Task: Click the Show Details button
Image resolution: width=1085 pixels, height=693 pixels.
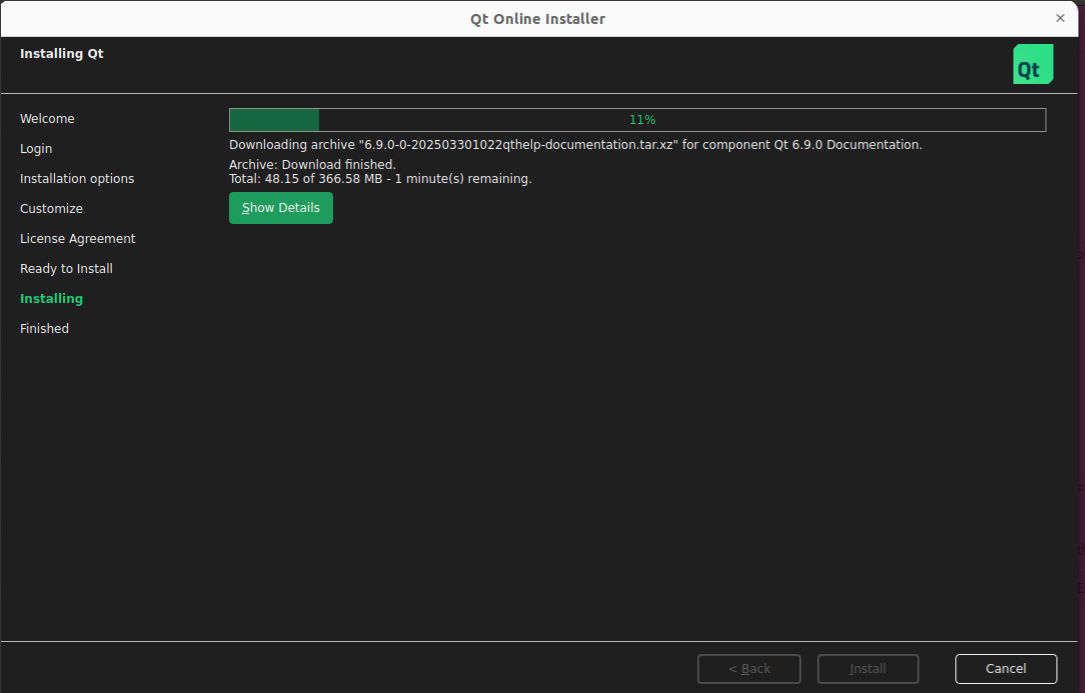Action: point(280,208)
